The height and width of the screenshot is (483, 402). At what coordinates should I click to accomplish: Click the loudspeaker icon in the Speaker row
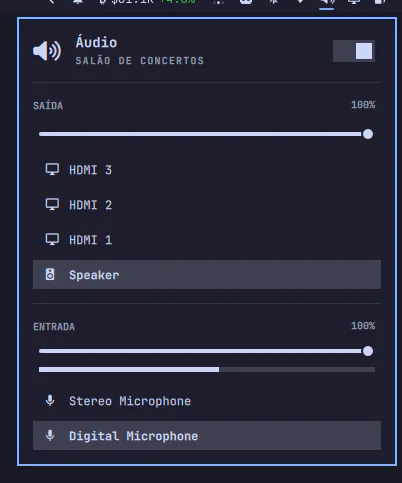point(50,274)
